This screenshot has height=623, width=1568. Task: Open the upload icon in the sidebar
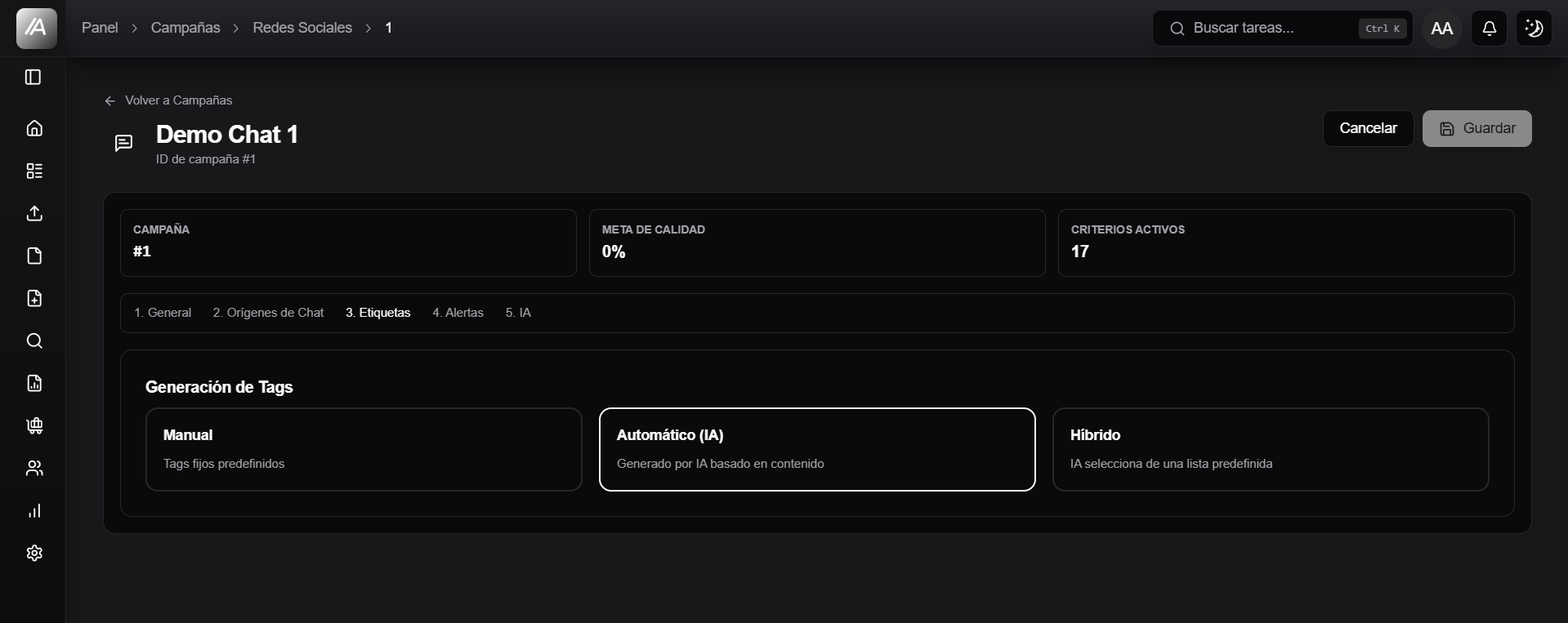click(x=34, y=213)
